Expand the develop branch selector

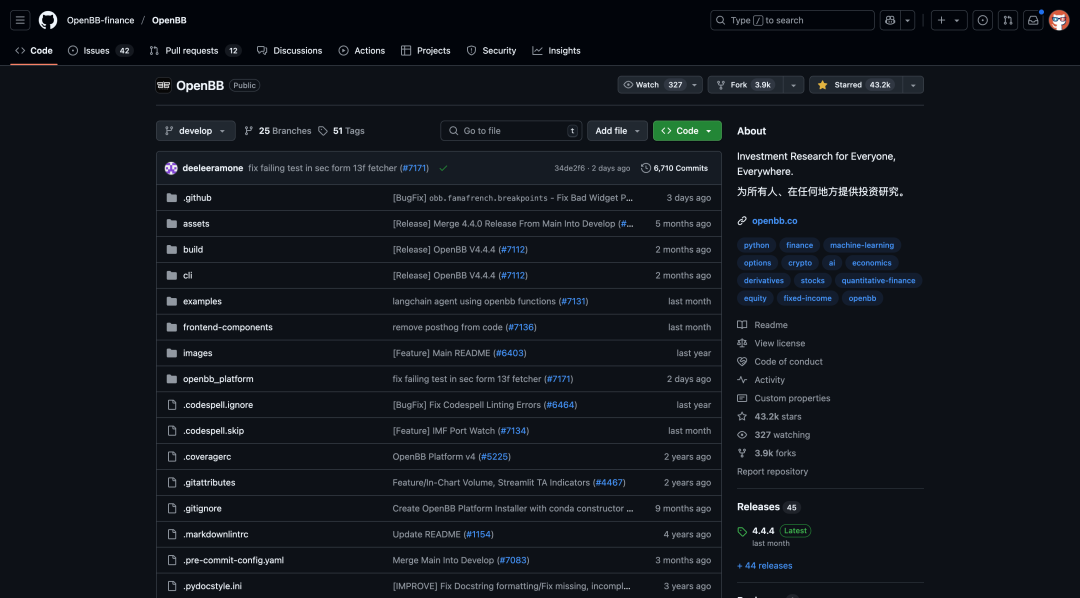[x=196, y=131]
